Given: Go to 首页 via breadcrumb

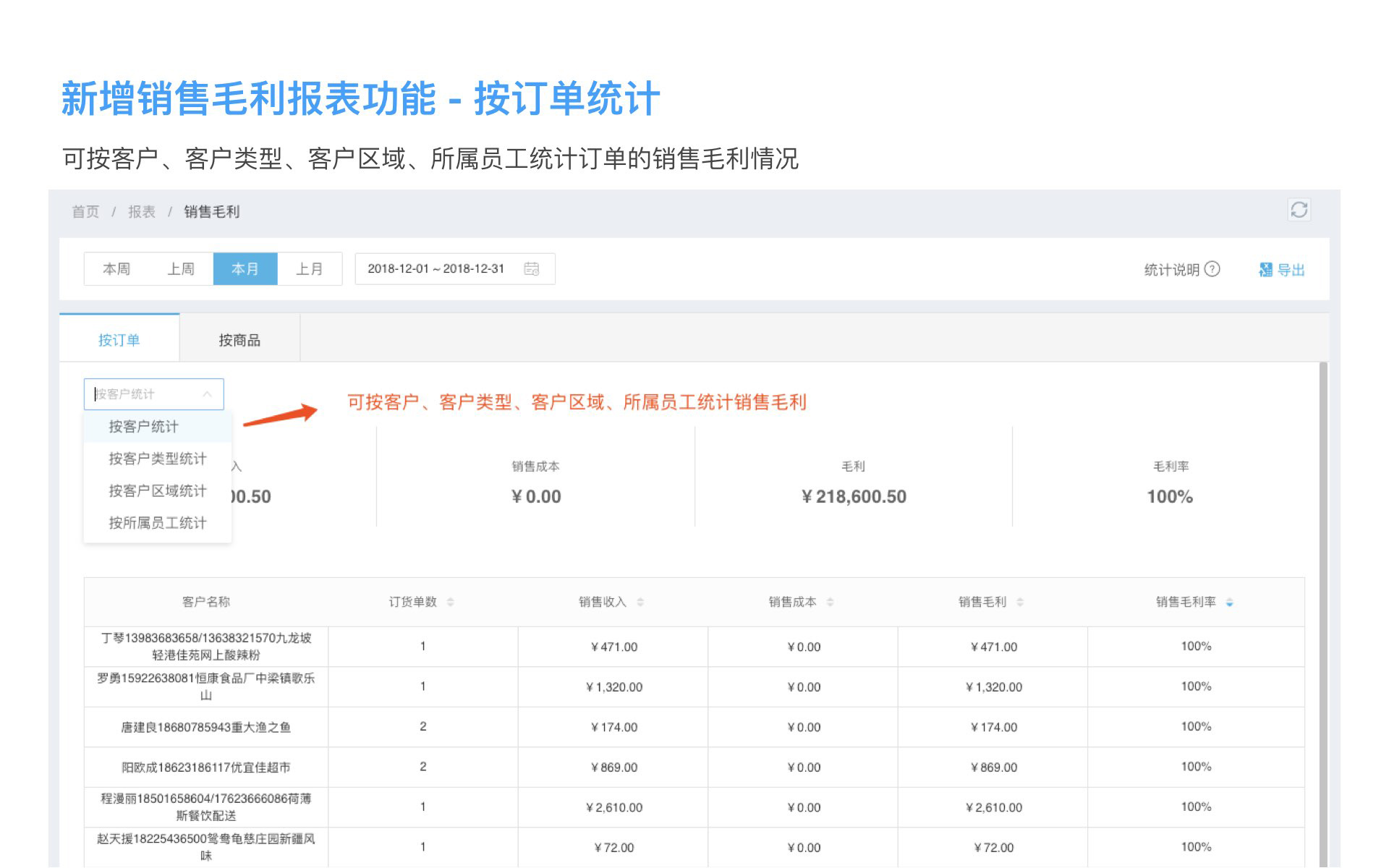Looking at the screenshot, I should [85, 211].
